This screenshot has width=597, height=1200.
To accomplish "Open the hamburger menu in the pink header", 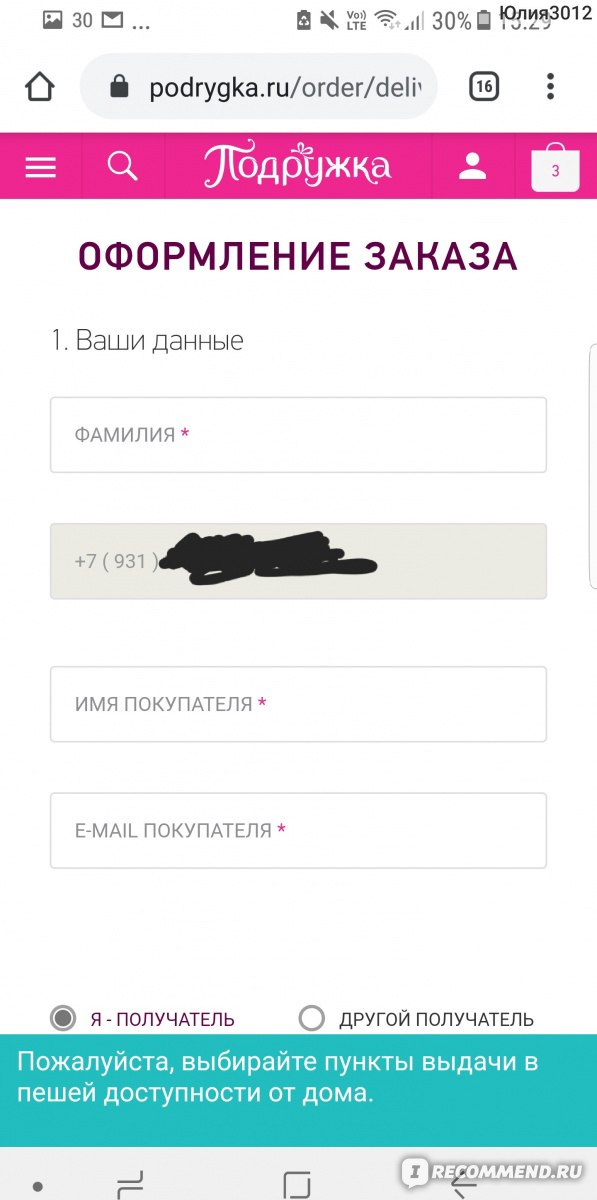I will click(x=40, y=167).
